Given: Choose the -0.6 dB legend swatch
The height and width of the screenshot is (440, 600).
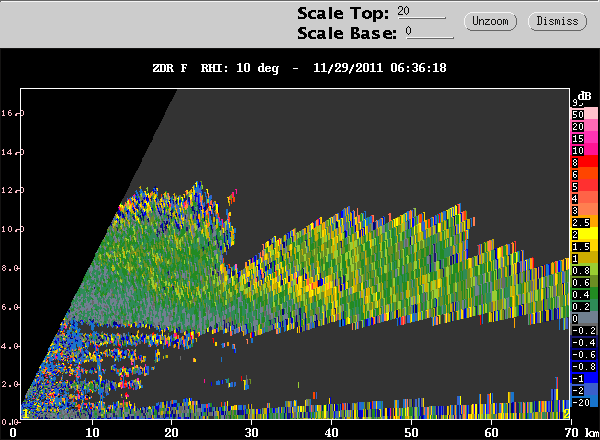Looking at the screenshot, I should (584, 354).
